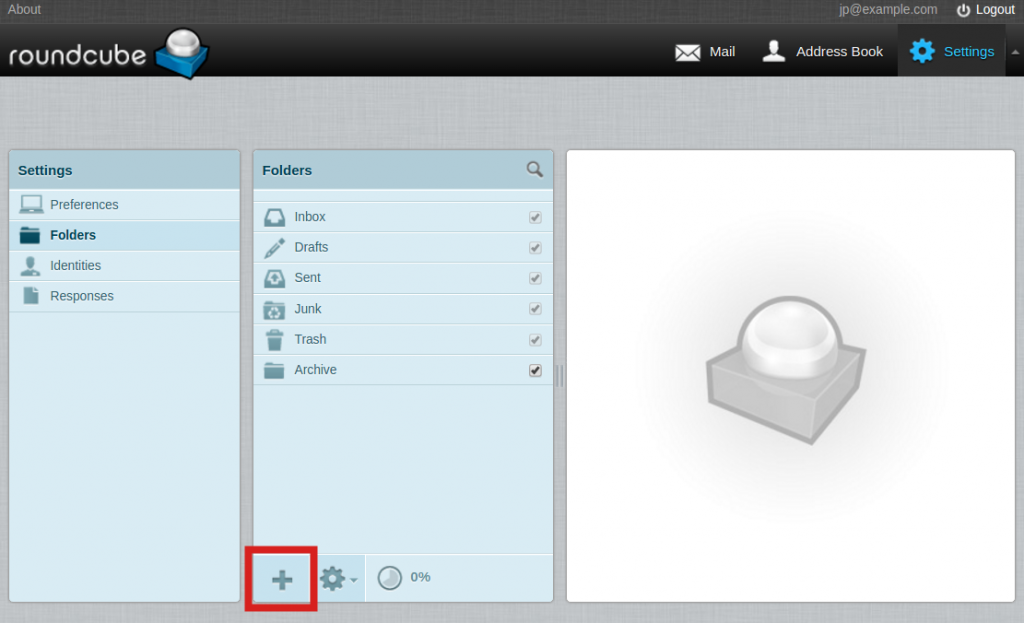Click the Identities person icon
This screenshot has height=623, width=1024.
[x=30, y=265]
